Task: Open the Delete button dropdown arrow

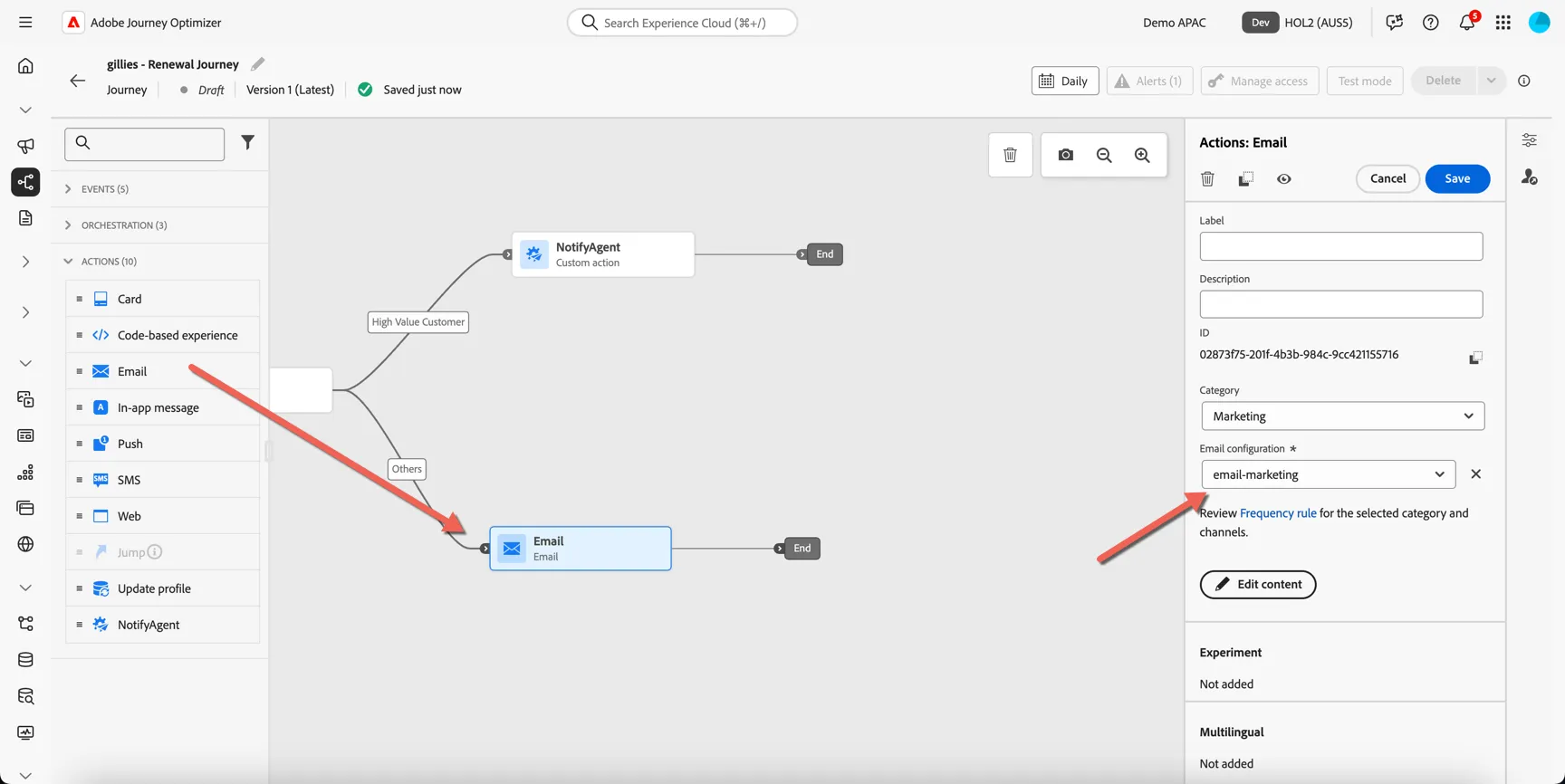Action: 1491,81
